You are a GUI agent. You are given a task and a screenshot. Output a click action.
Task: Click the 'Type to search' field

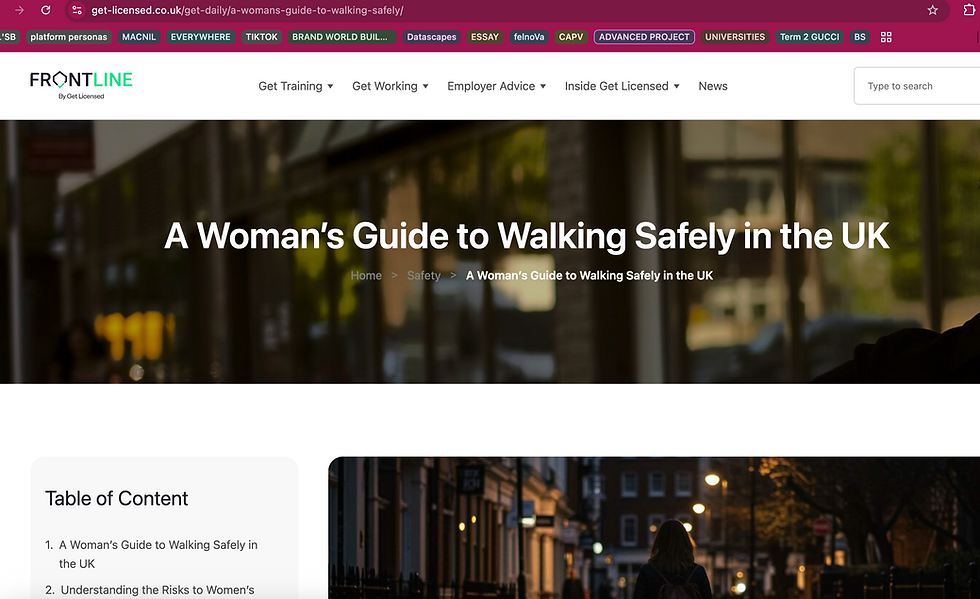(917, 86)
